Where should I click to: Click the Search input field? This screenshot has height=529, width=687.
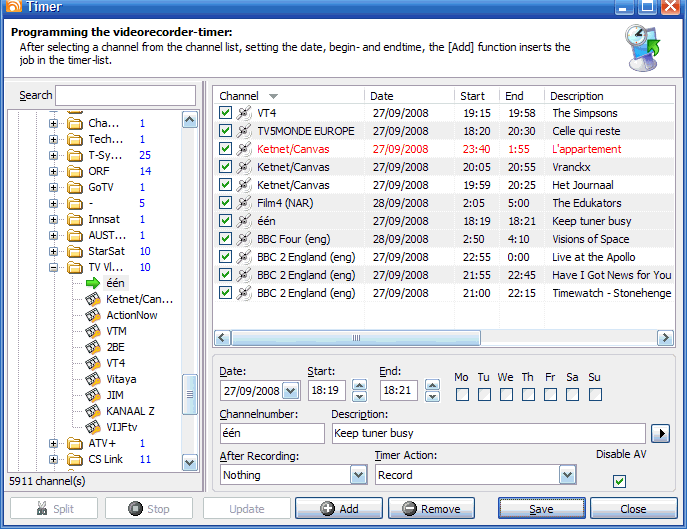125,95
